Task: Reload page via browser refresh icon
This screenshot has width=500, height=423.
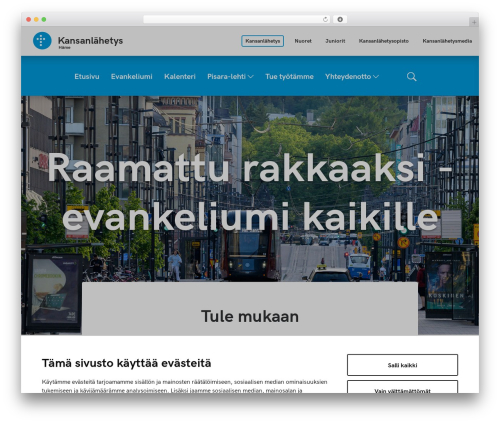Action: click(x=325, y=19)
